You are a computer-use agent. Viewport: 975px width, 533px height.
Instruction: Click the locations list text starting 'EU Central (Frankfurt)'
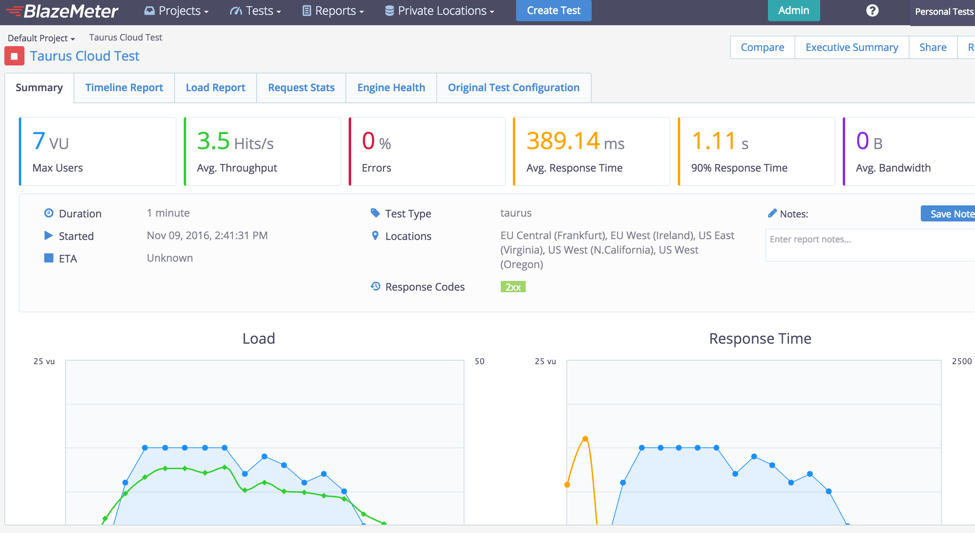(617, 249)
